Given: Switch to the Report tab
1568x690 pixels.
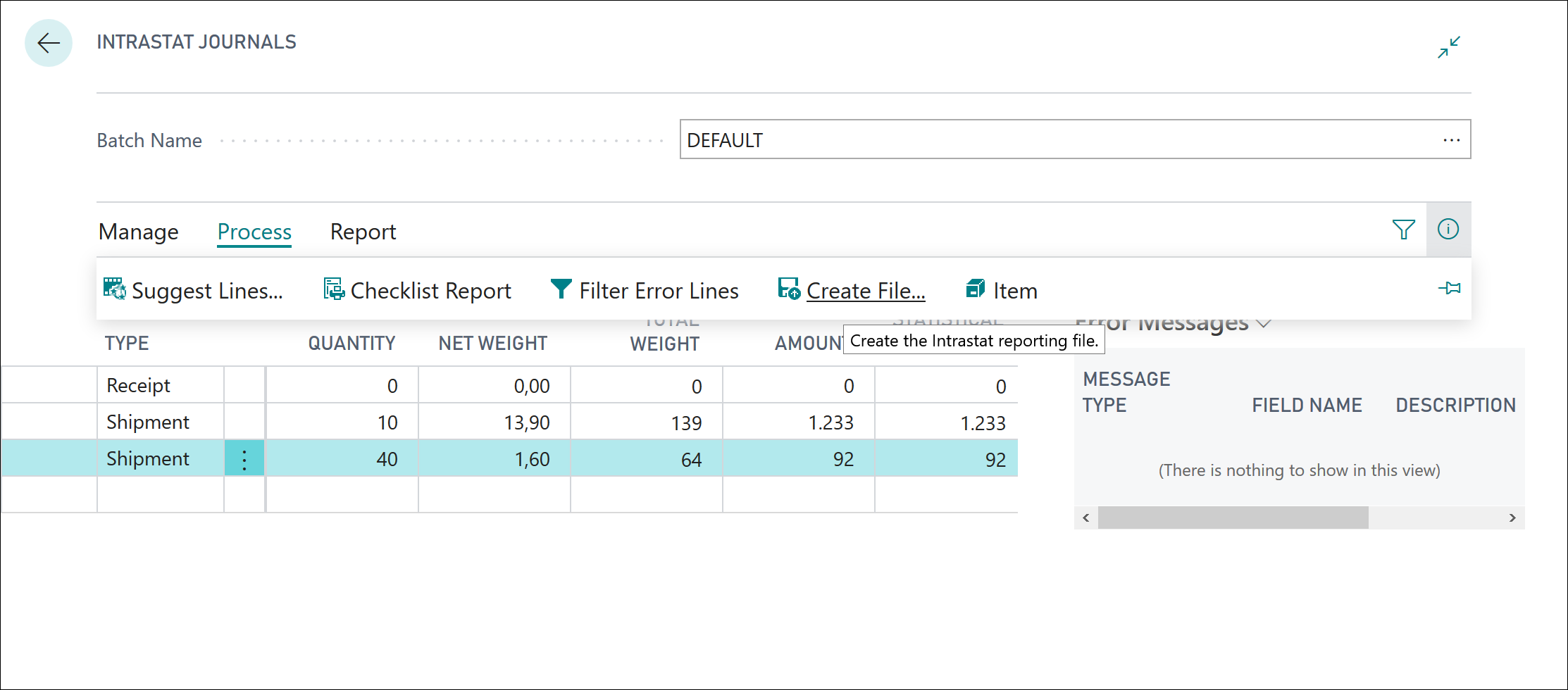Looking at the screenshot, I should pos(363,232).
